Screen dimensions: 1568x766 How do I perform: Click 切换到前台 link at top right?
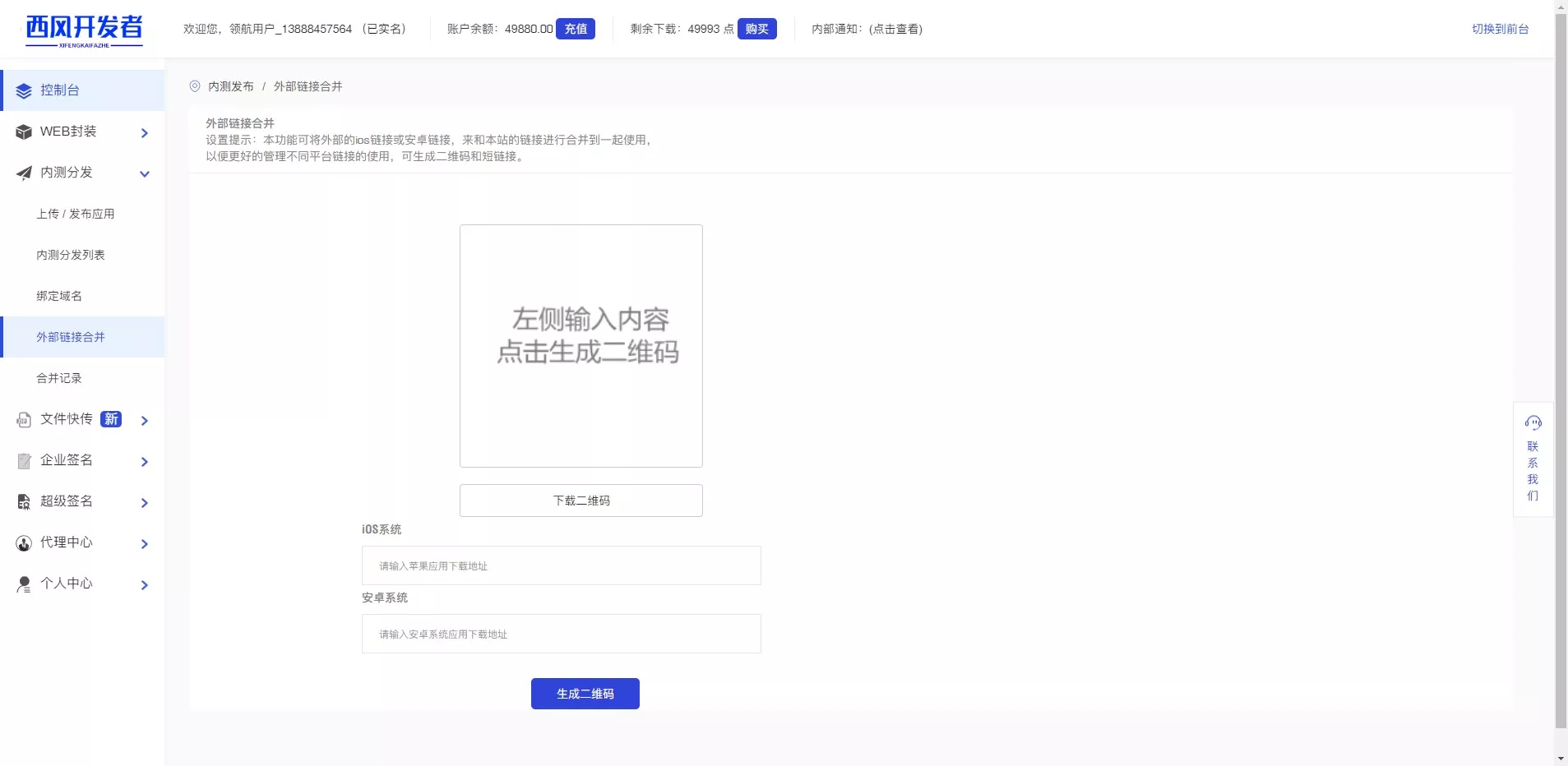point(1500,29)
